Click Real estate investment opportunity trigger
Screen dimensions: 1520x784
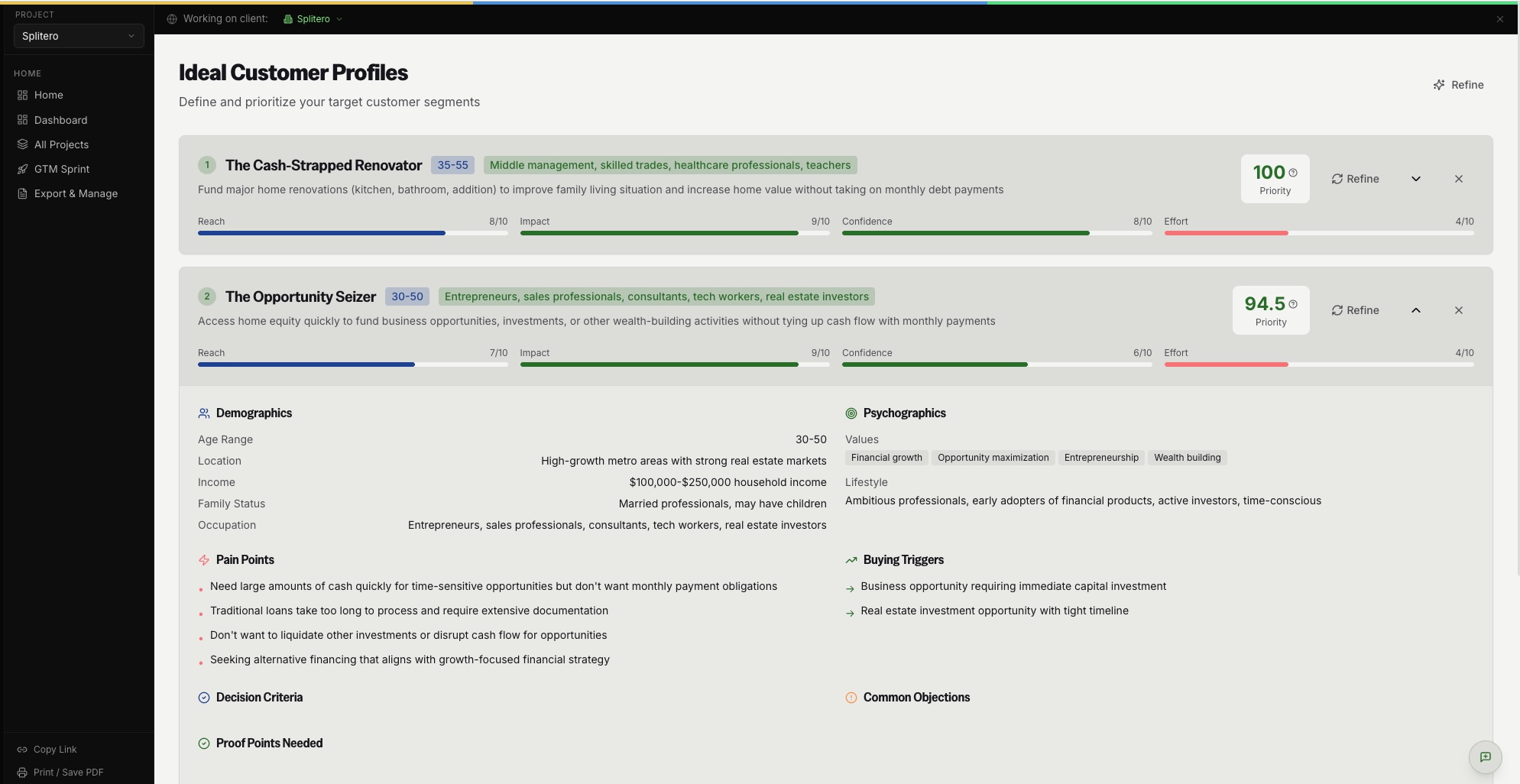(x=994, y=611)
